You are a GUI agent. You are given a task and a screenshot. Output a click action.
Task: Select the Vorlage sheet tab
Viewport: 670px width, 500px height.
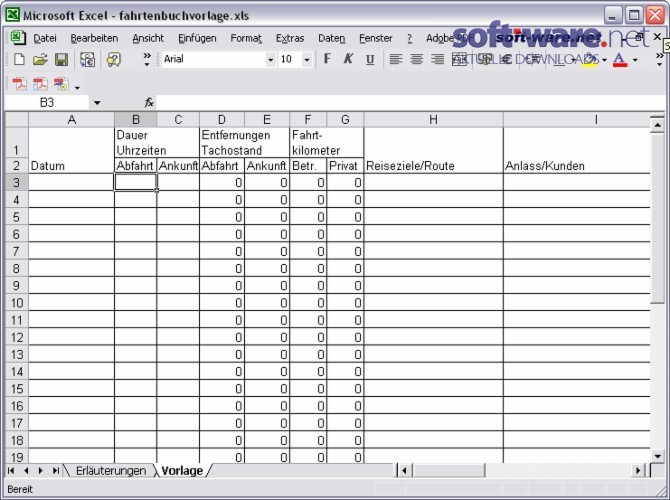(x=182, y=471)
